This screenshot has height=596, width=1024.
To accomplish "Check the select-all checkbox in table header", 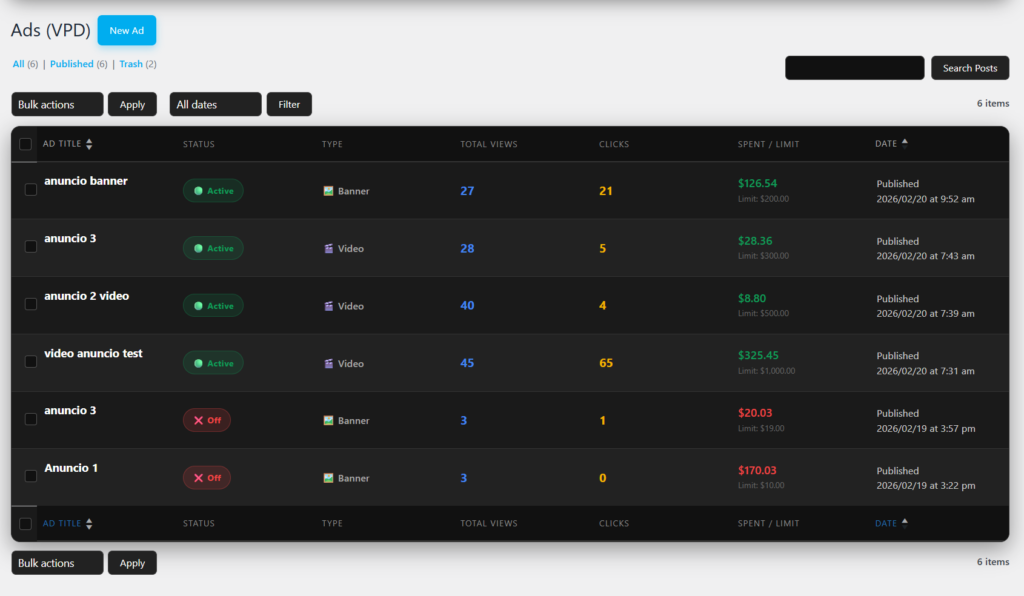I will (26, 144).
